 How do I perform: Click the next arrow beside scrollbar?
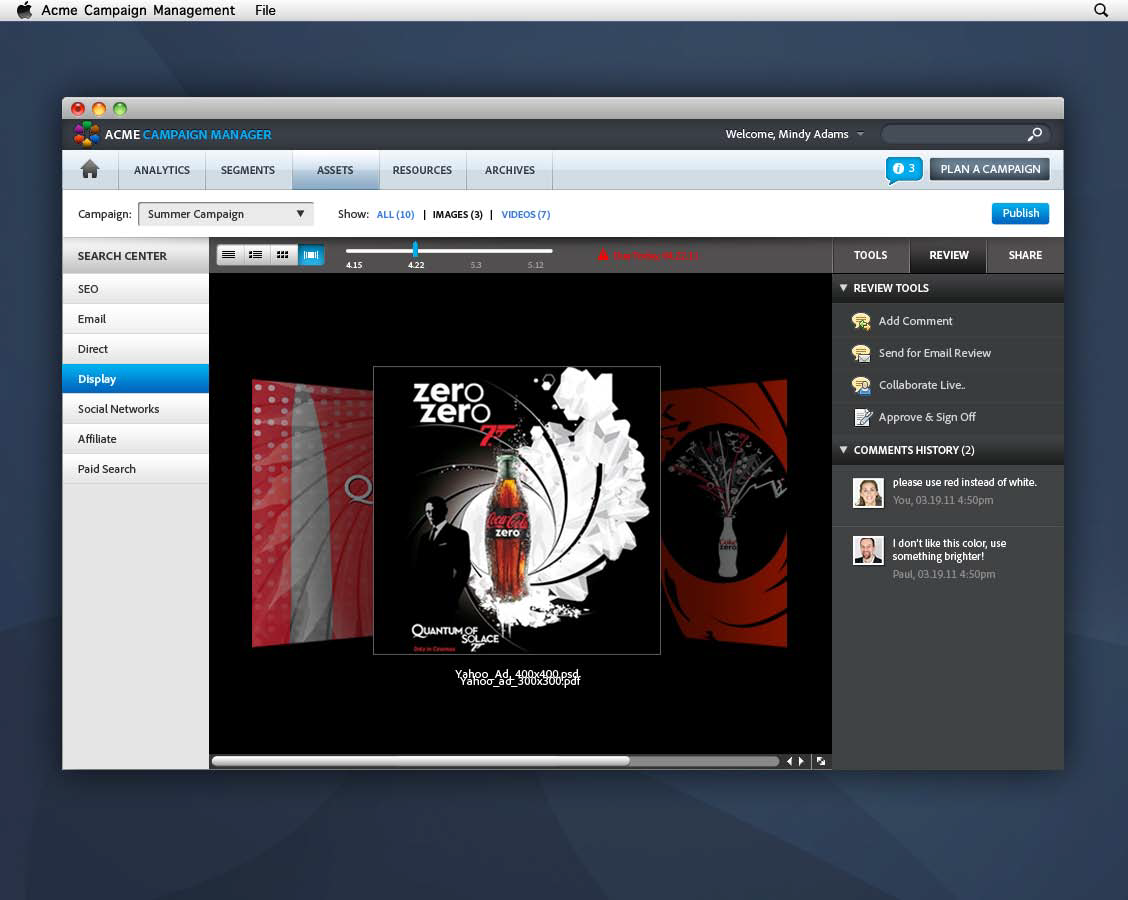pos(801,761)
